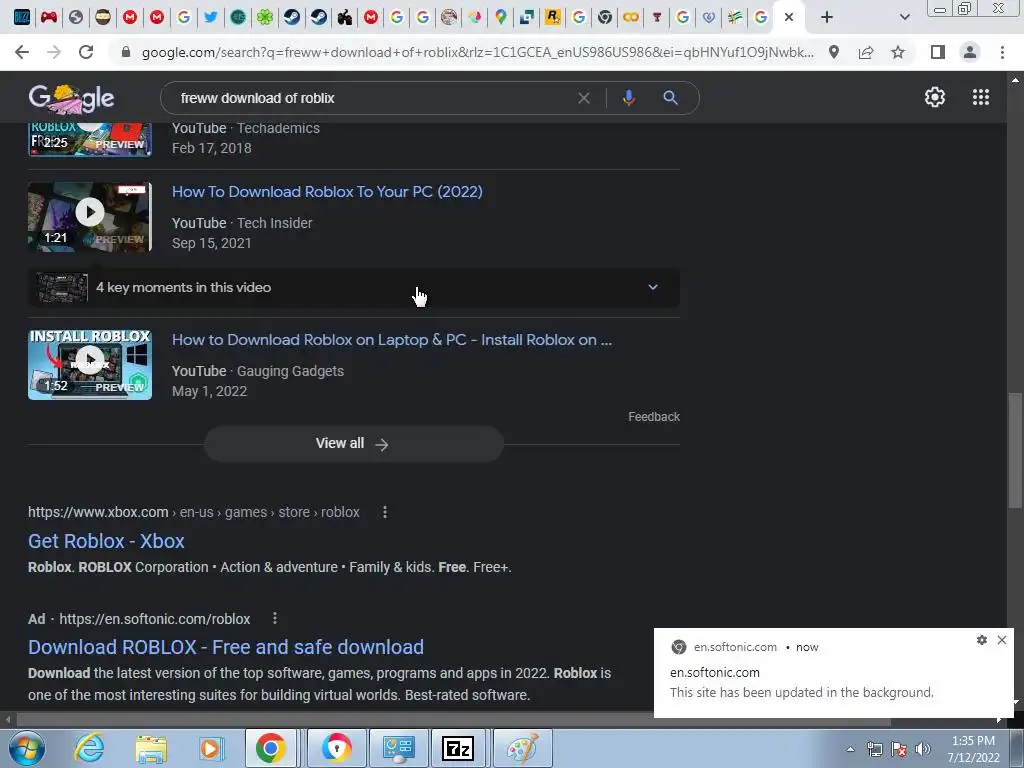Submit search with the magnifier icon
1024x768 pixels.
670,98
